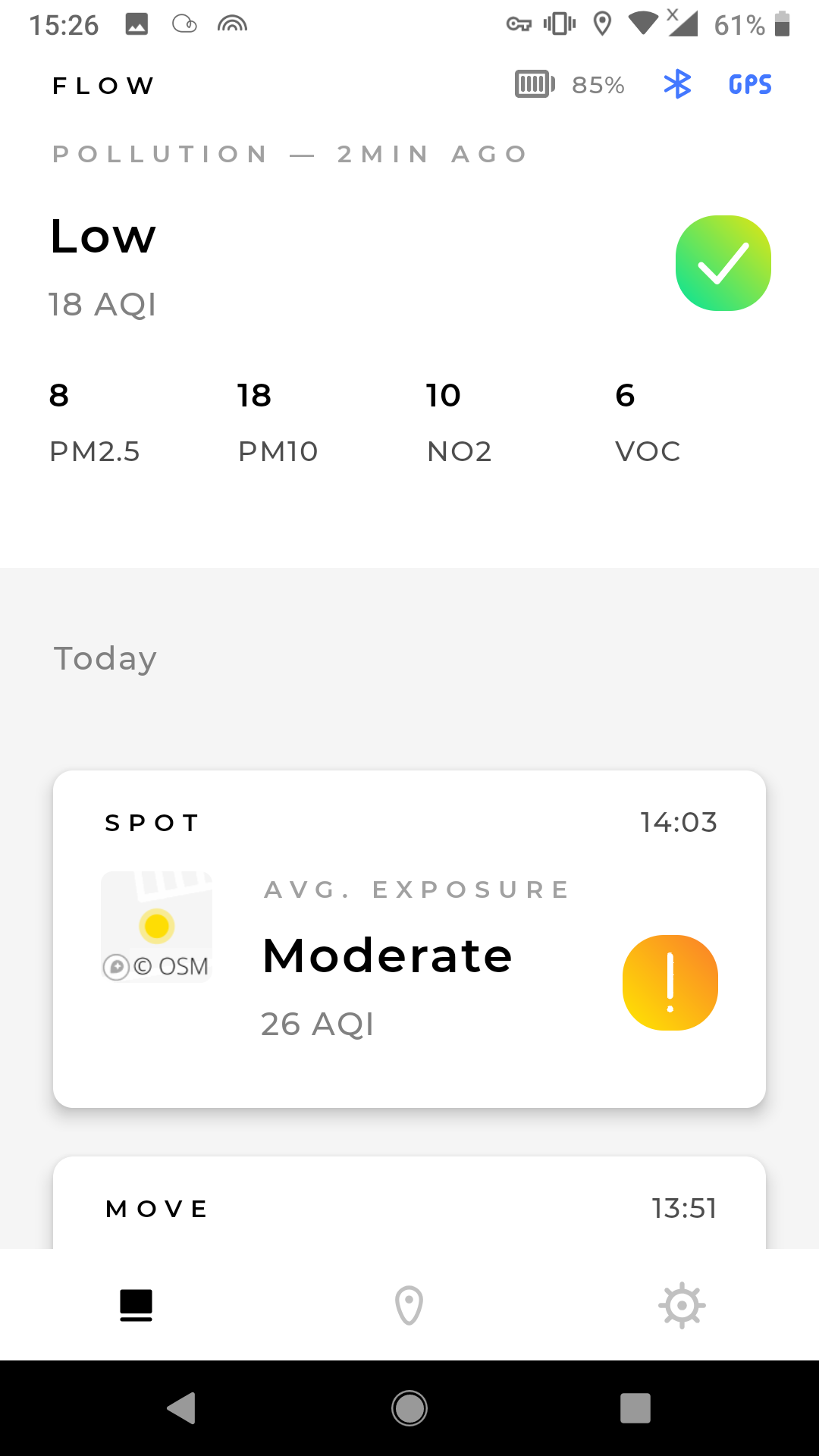This screenshot has height=1456, width=819.
Task: Tap the VOC reading
Action: [648, 422]
